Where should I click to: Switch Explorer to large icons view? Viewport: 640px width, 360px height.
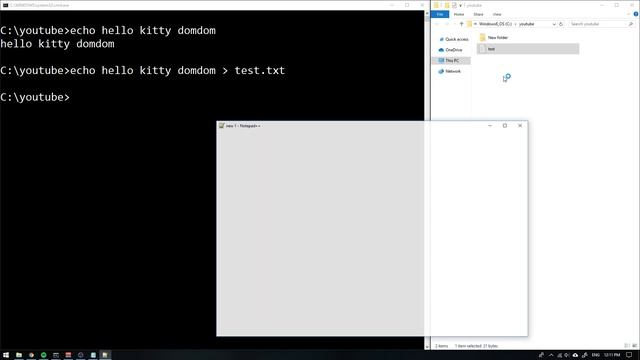click(x=634, y=346)
